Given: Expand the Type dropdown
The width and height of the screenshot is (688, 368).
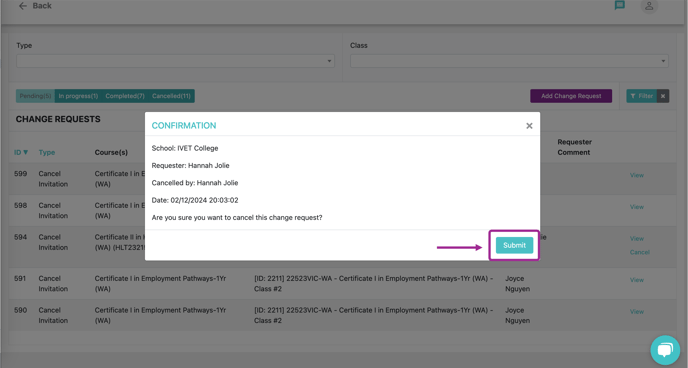Looking at the screenshot, I should point(176,61).
